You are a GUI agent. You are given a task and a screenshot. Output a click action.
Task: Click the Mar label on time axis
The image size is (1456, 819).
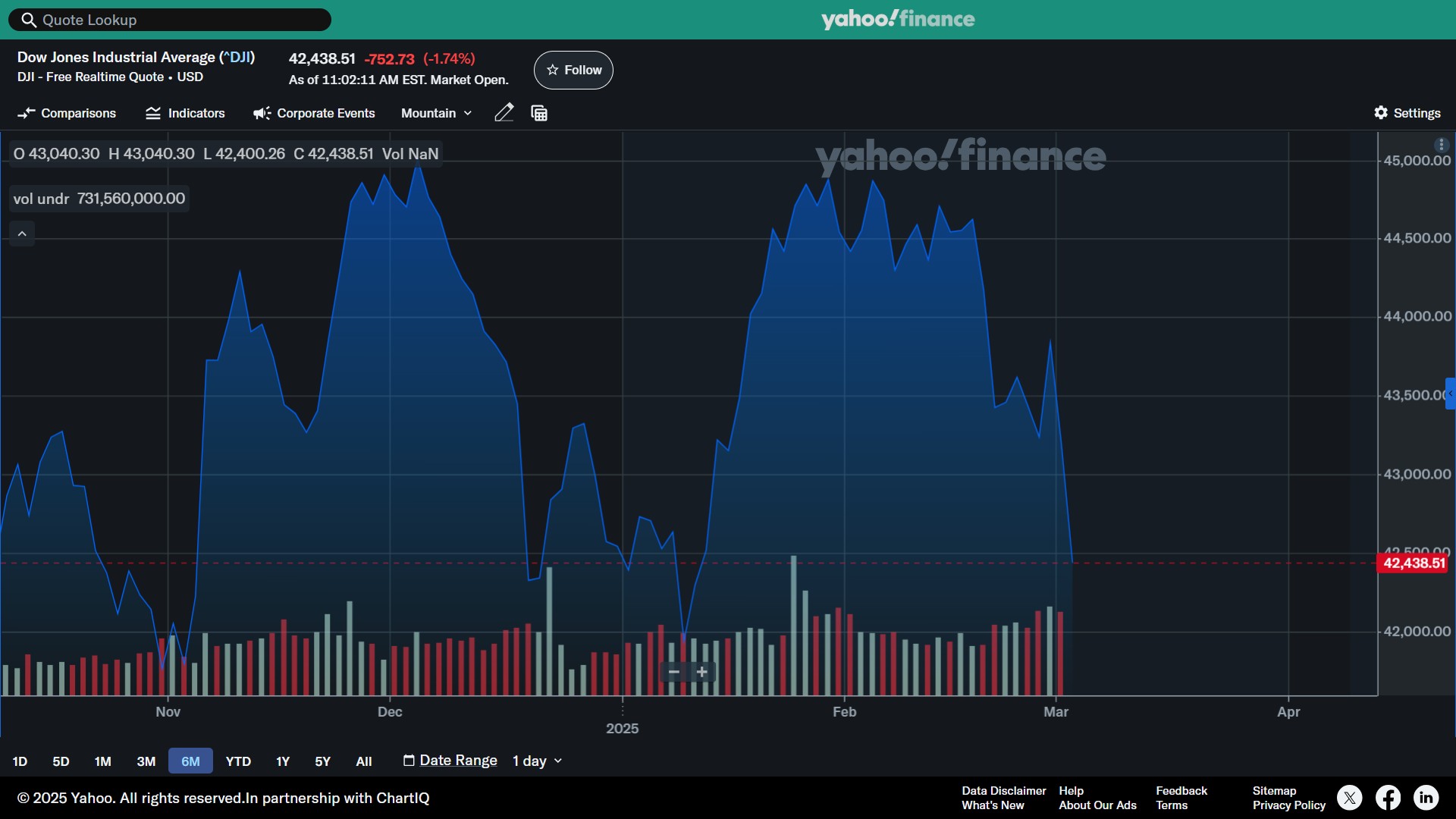tap(1056, 712)
